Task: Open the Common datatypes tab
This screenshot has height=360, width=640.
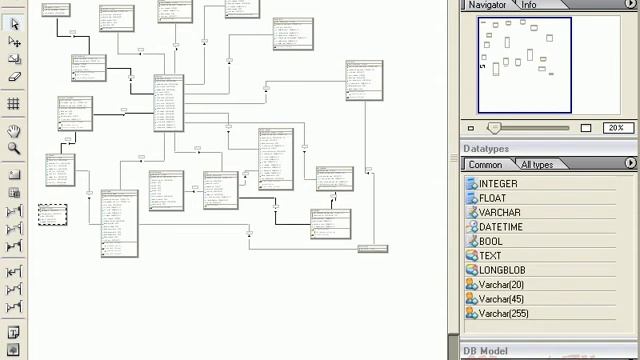Action: coord(485,164)
